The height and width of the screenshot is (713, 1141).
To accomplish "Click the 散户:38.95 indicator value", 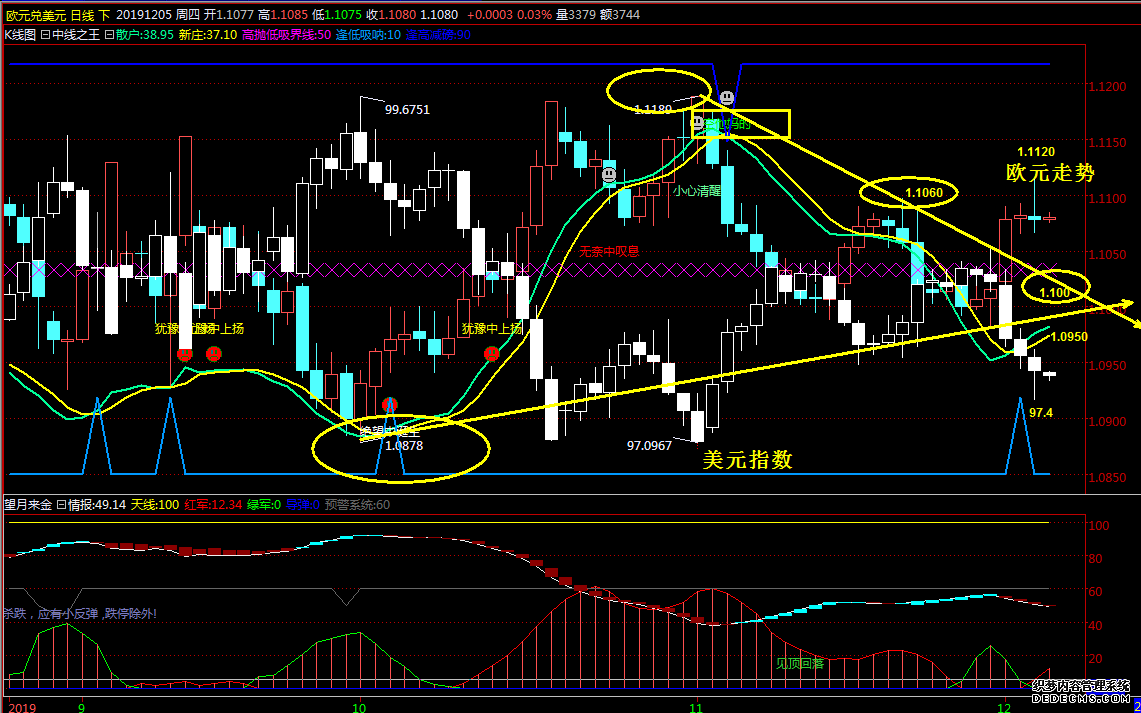I will [x=146, y=34].
